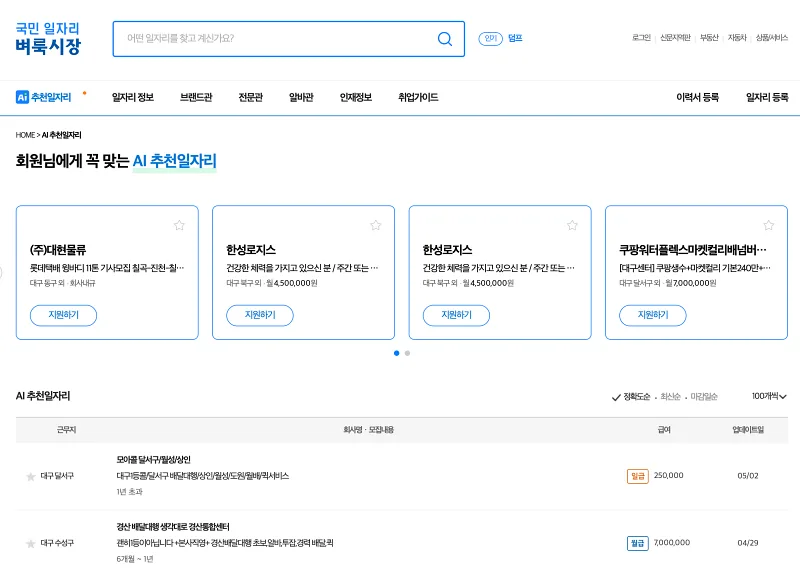800x568 pixels.
Task: Bookmark the (주)대현물류 card star
Action: point(179,225)
